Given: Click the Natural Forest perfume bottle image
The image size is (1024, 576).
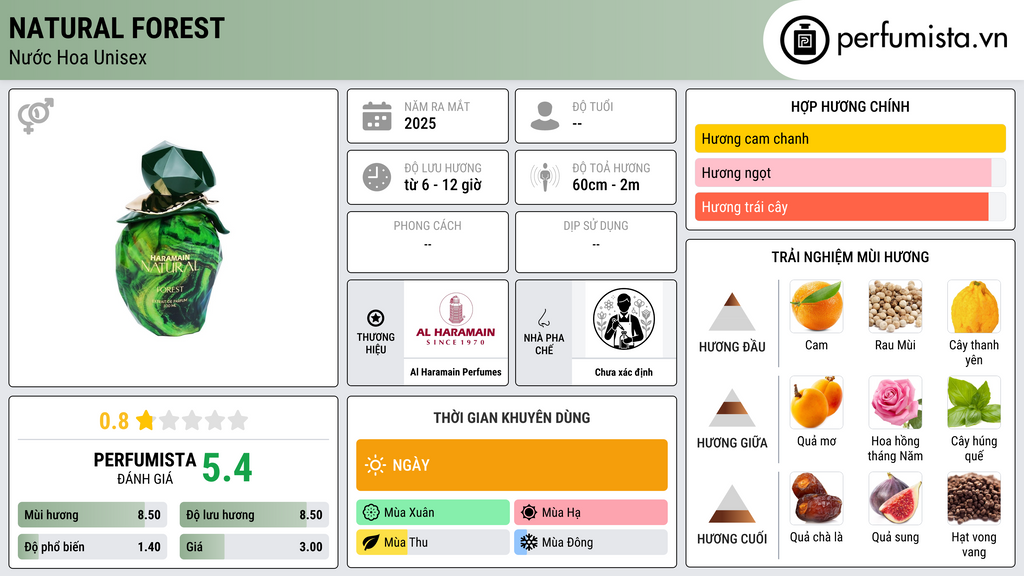Looking at the screenshot, I should [172, 239].
